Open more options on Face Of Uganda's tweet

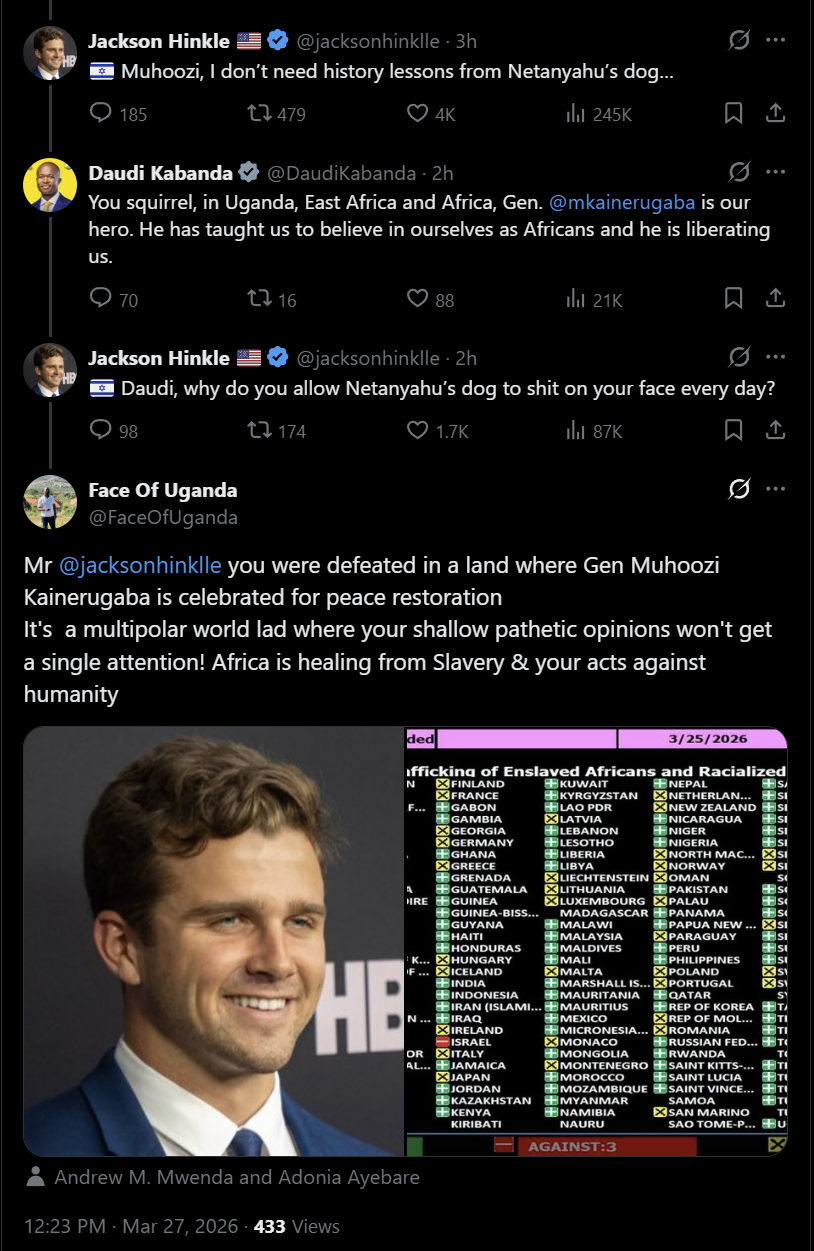775,489
